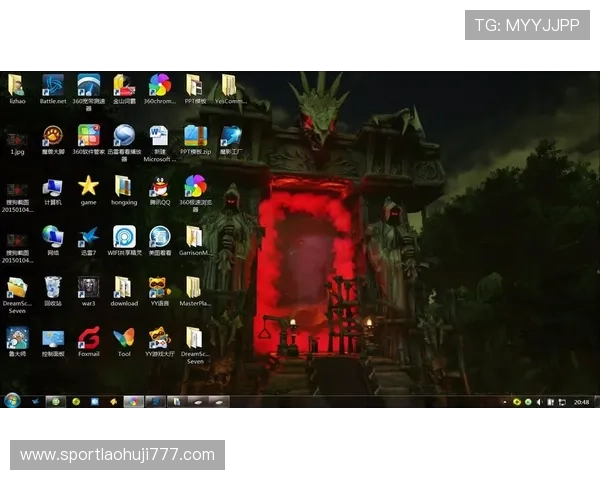This screenshot has height=480, width=600.
Task: Click the Windows Start orb button
Action: point(12,401)
